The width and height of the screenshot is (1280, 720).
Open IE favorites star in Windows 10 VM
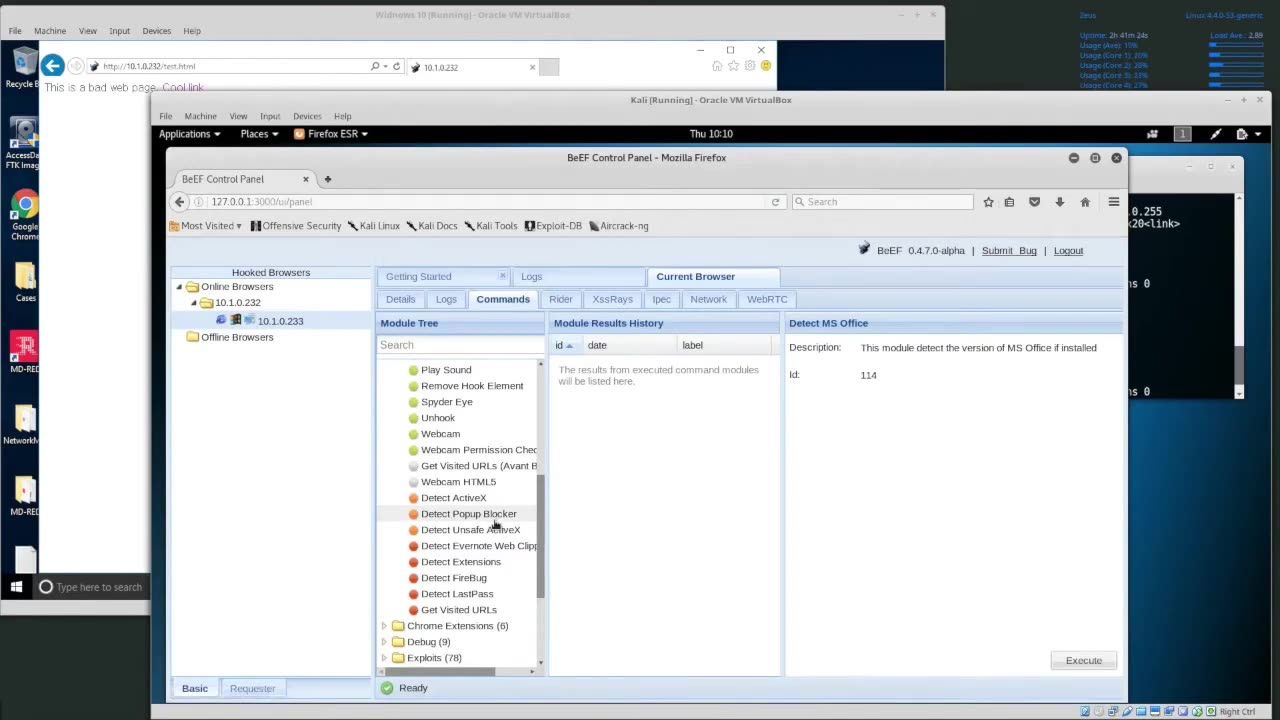(733, 66)
